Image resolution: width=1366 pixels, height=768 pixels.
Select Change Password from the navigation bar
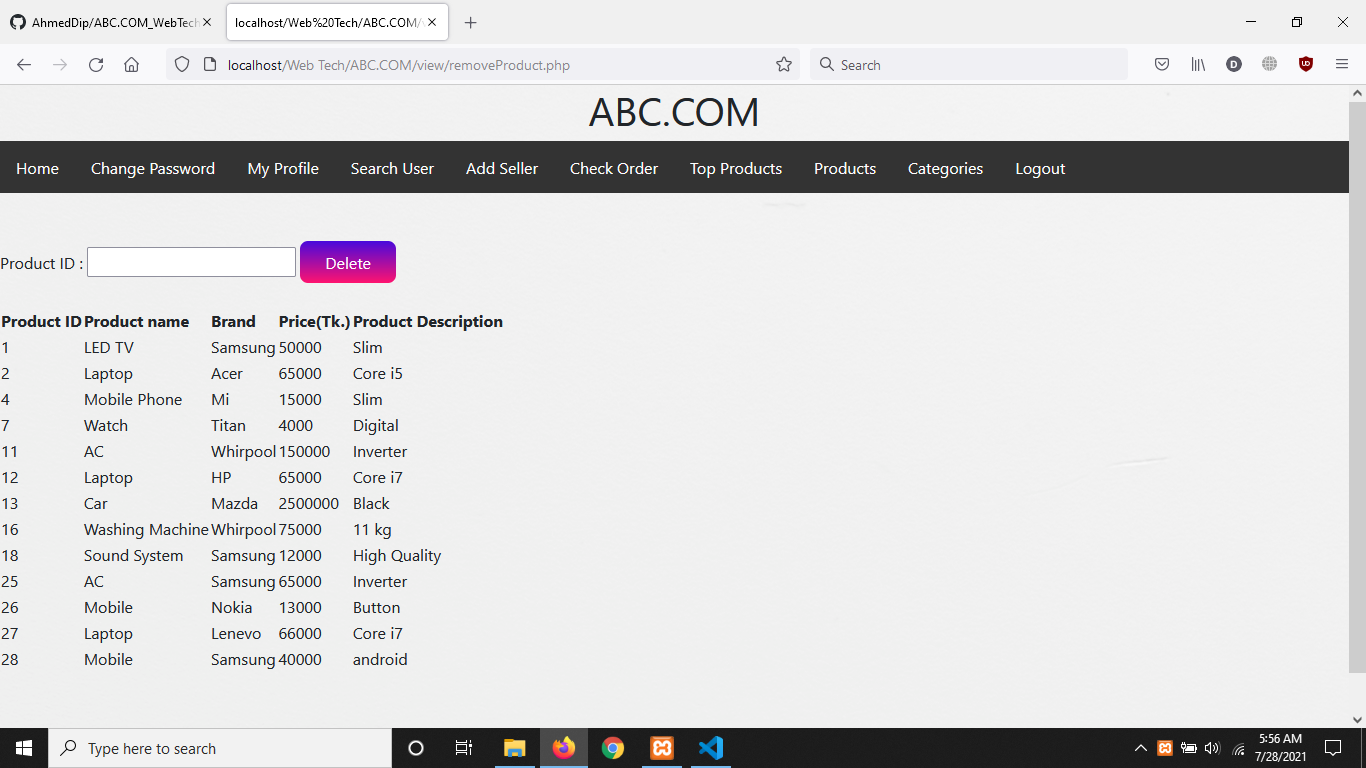coord(152,168)
